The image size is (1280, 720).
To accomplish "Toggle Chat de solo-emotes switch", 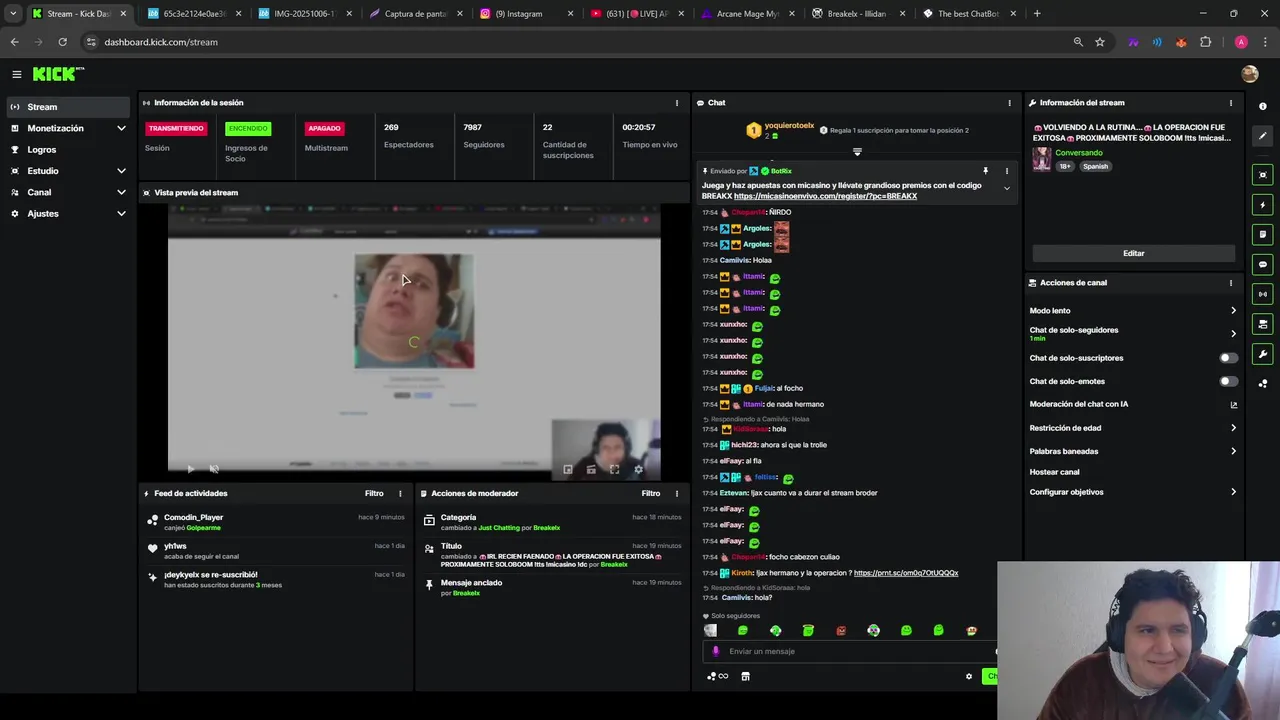I will 1228,381.
